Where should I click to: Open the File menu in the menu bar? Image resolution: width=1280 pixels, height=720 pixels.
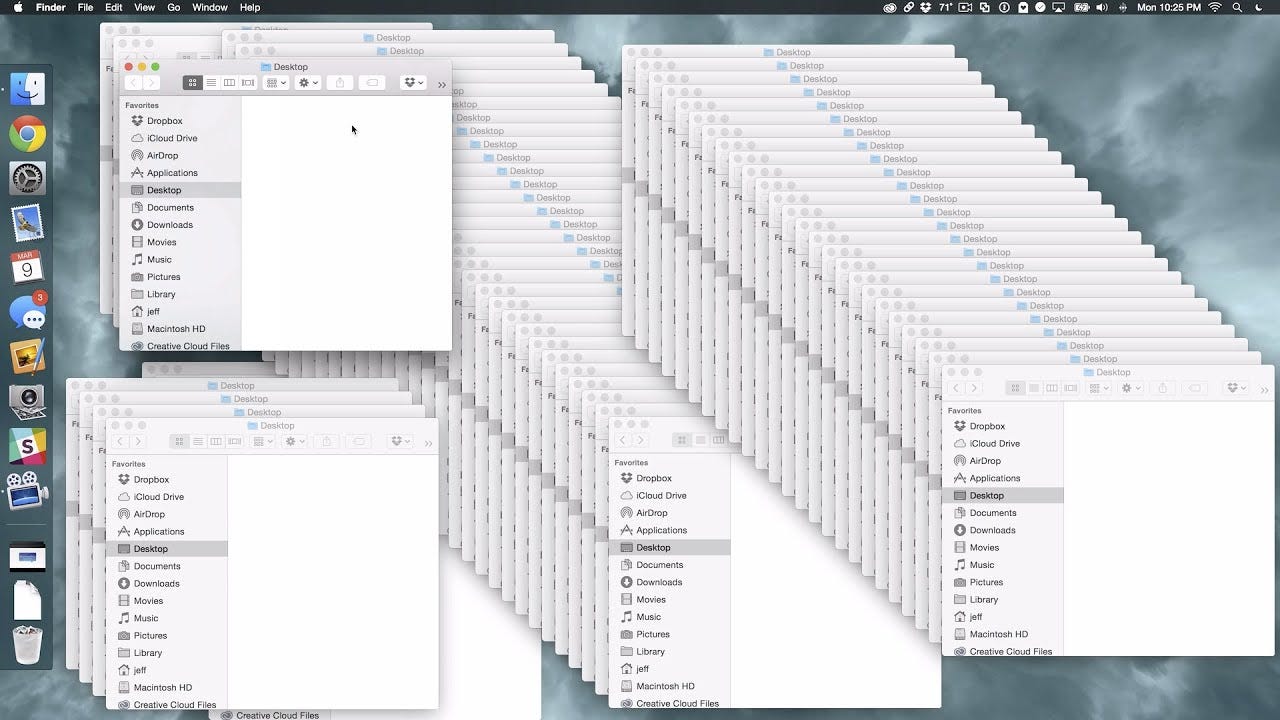click(x=85, y=7)
